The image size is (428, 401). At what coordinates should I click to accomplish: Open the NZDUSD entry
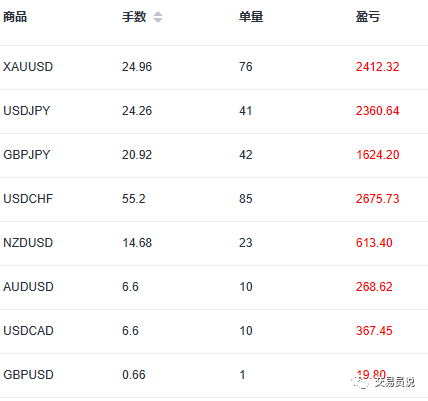[x=28, y=243]
